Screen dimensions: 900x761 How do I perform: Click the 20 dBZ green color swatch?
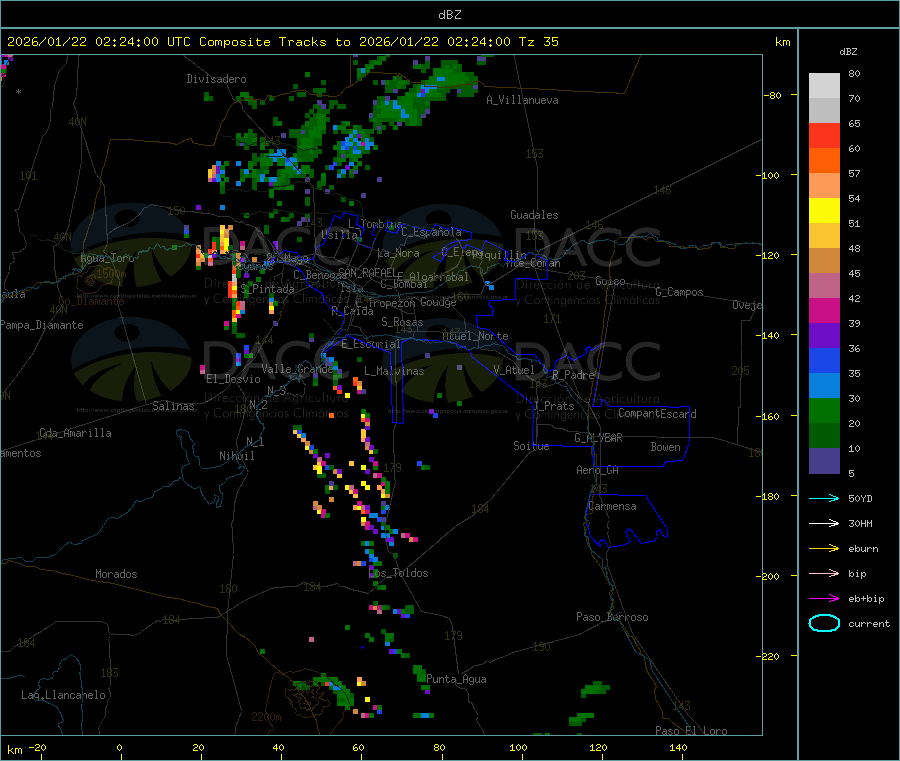[824, 410]
